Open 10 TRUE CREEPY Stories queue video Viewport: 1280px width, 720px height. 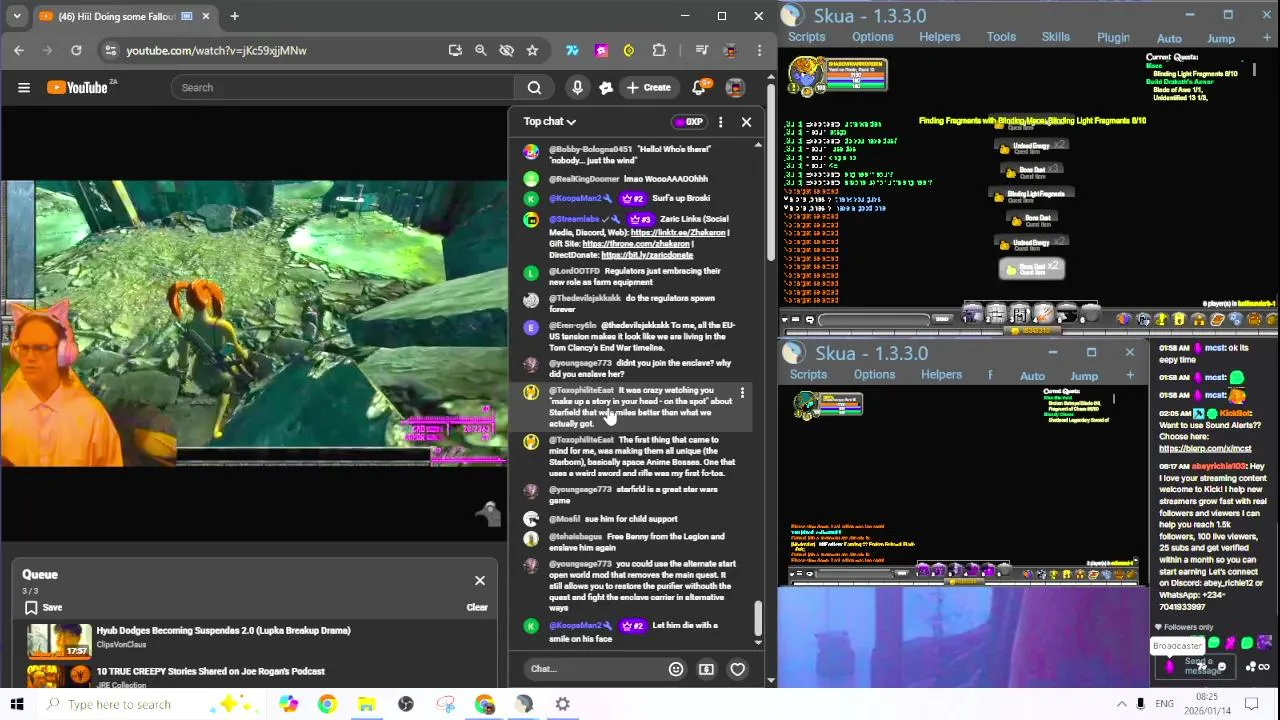click(x=210, y=671)
